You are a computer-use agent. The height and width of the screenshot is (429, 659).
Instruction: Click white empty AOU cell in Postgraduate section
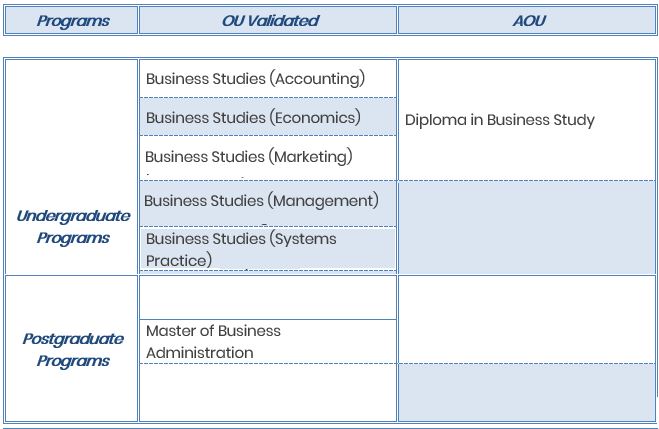pos(526,319)
